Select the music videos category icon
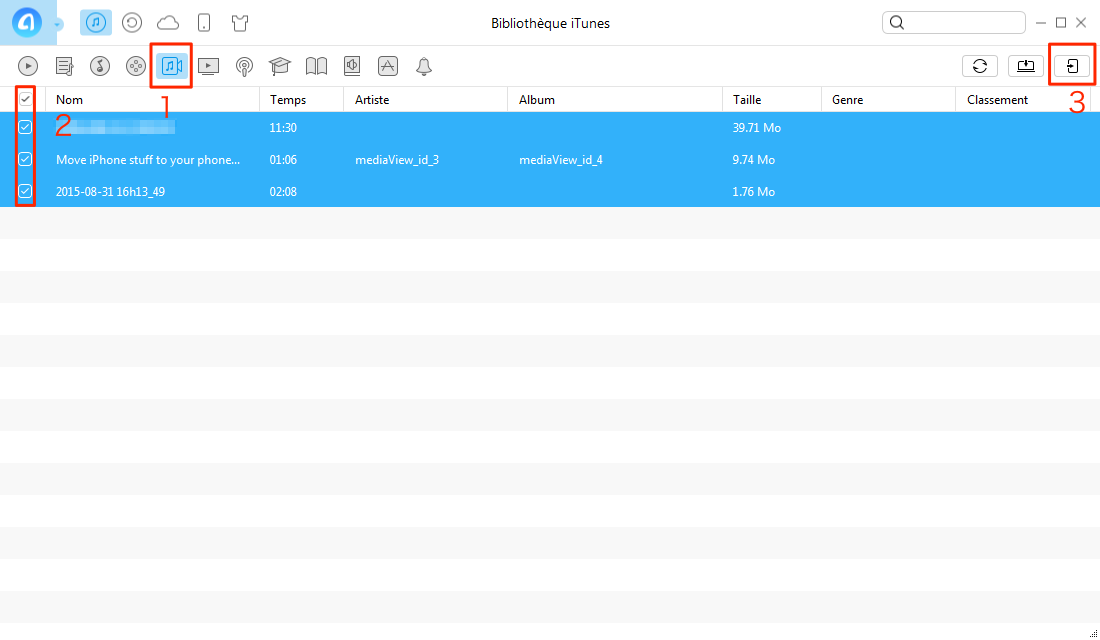 coord(172,66)
